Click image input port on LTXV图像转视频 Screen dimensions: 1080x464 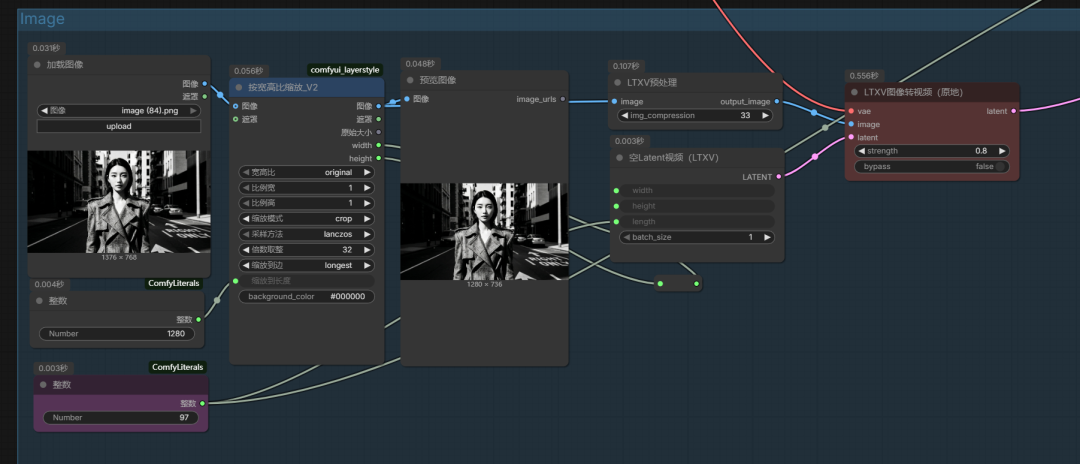click(x=851, y=124)
